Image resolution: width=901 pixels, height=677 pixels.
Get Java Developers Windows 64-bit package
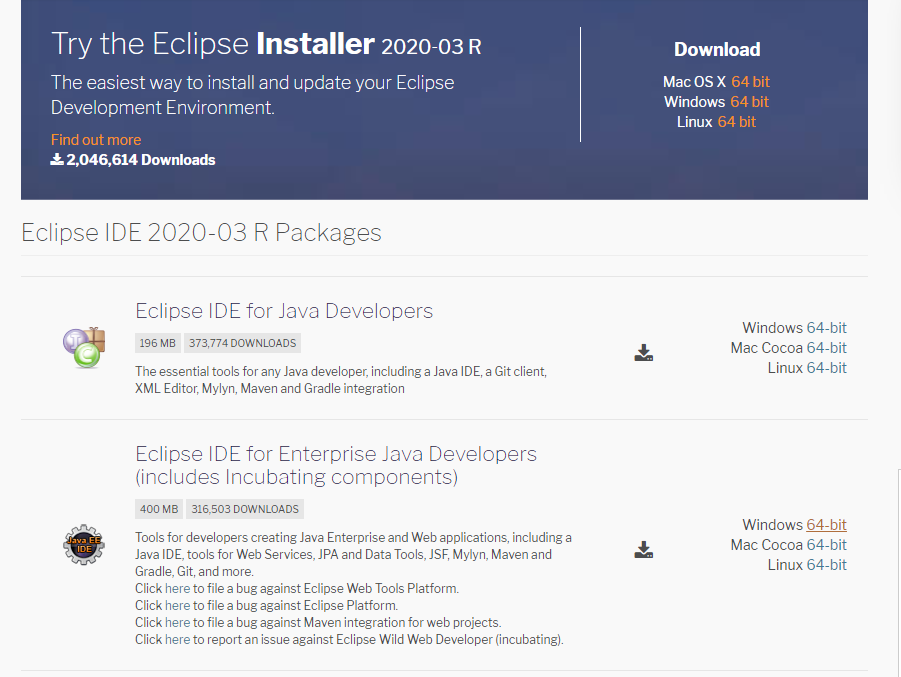826,328
